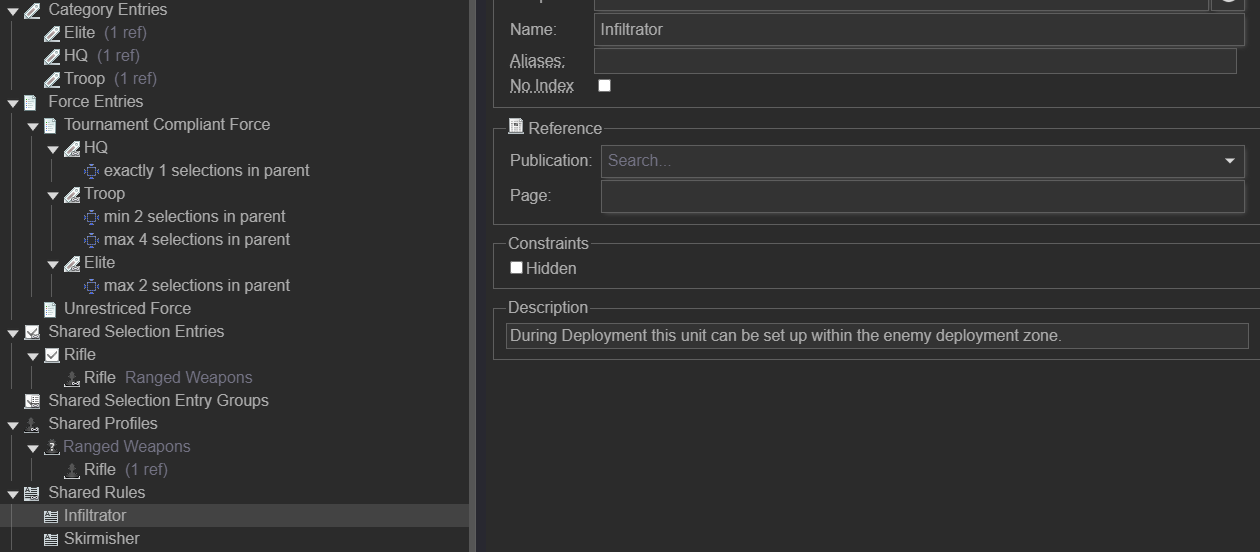Image resolution: width=1260 pixels, height=552 pixels.
Task: Click the constraint icon for exactly 1 selections
Action: tap(91, 171)
